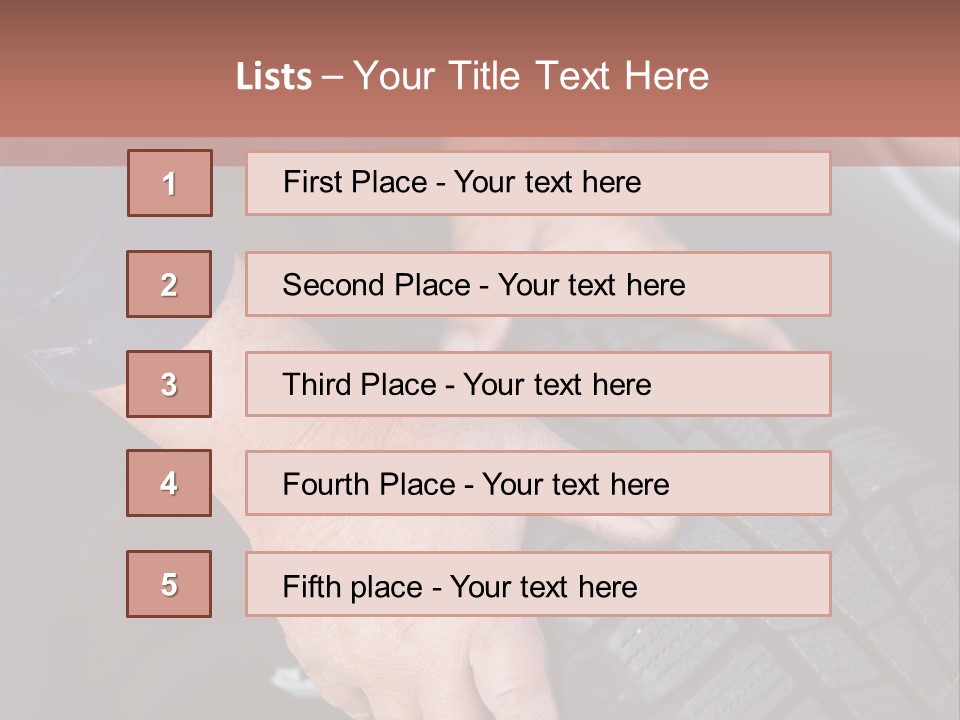This screenshot has height=720, width=960.
Task: Click the words 'First Place'
Action: click(355, 182)
